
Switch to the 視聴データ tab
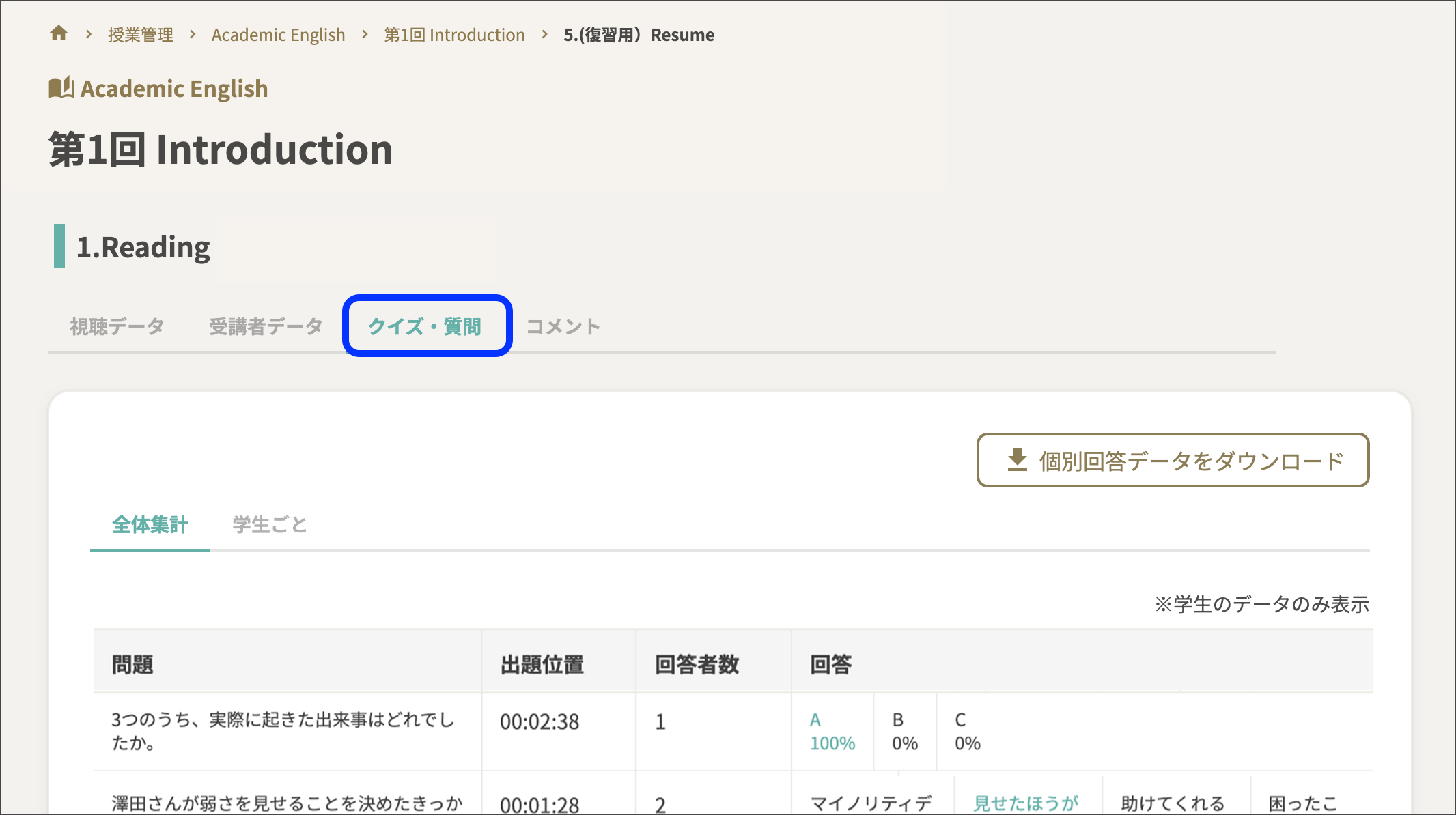117,326
